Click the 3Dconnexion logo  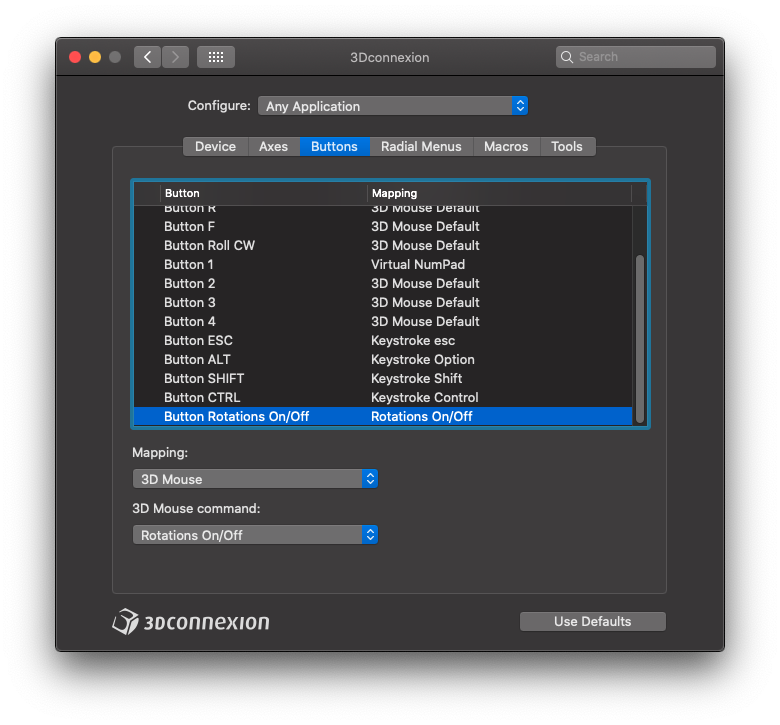pos(191,621)
